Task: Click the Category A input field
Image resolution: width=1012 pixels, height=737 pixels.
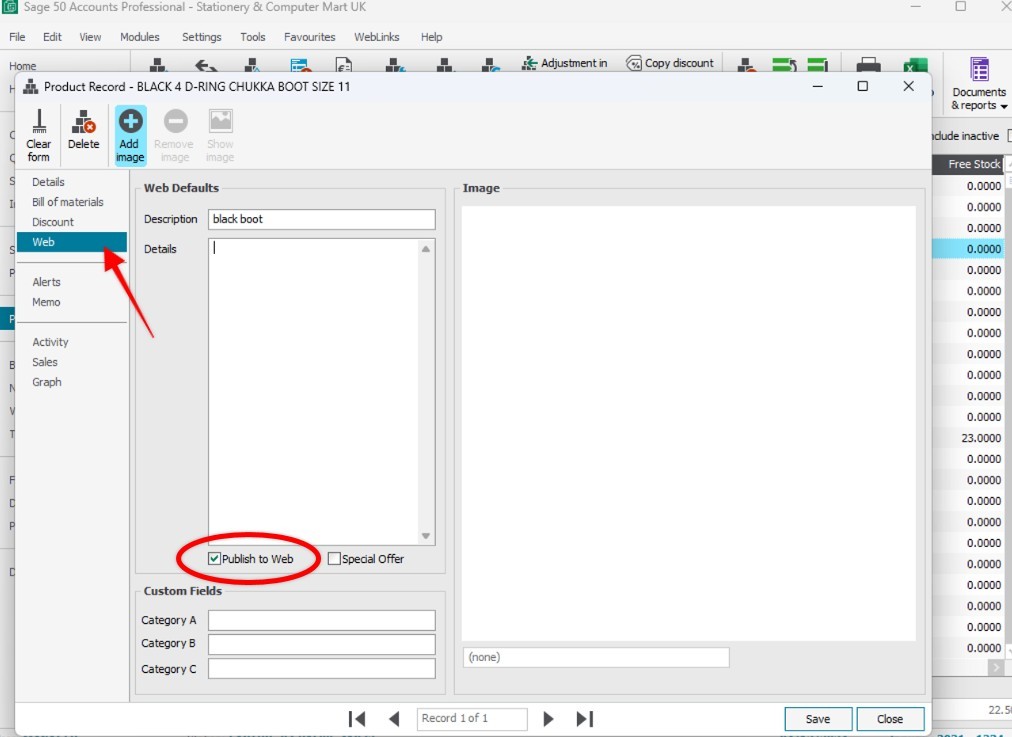Action: click(x=321, y=620)
